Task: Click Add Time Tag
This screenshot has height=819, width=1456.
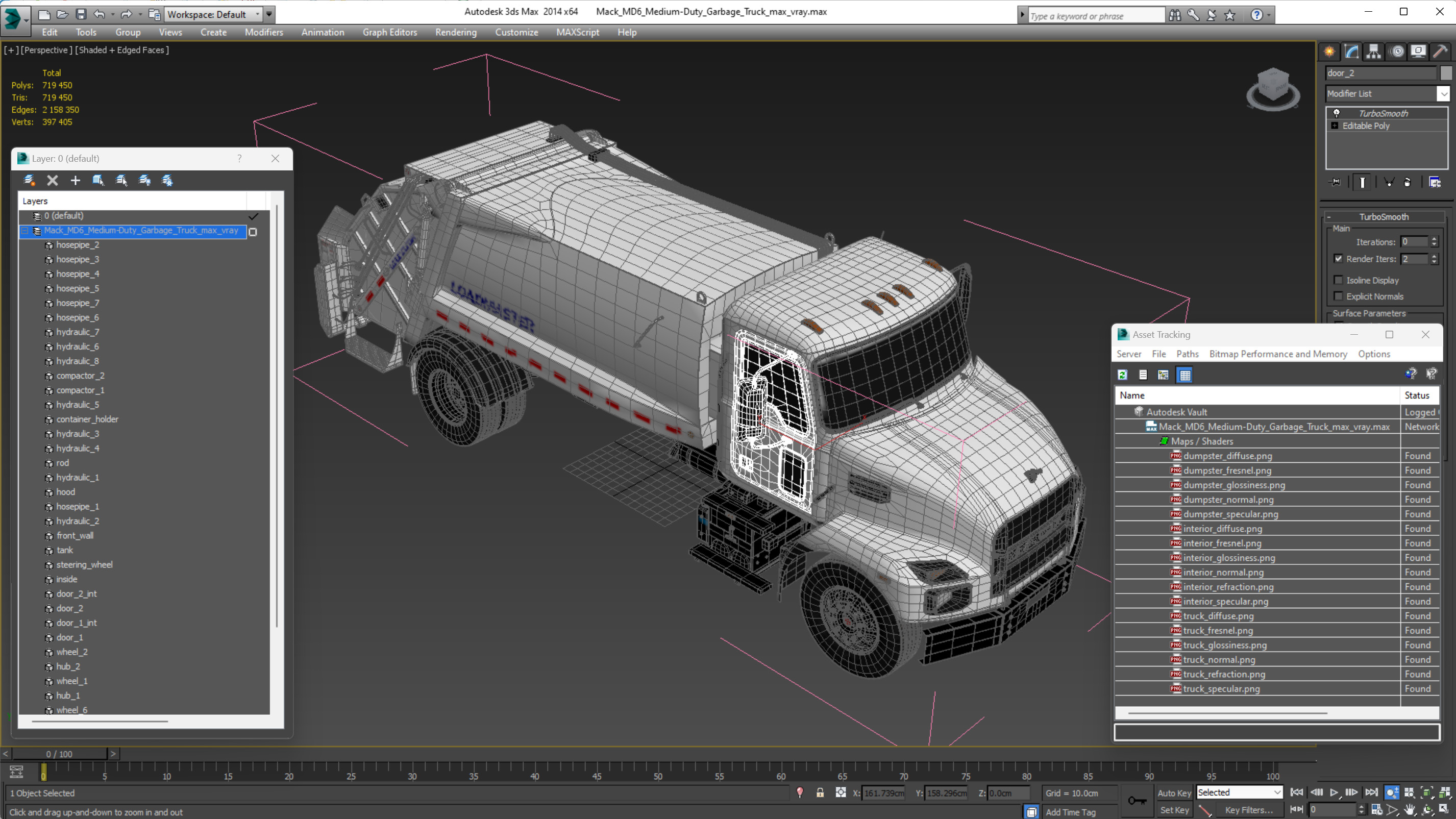Action: pyautogui.click(x=1070, y=812)
